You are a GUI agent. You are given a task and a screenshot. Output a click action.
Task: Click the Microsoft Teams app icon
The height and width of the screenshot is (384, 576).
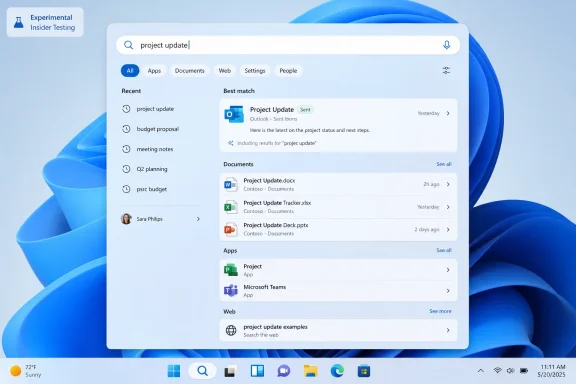click(231, 291)
